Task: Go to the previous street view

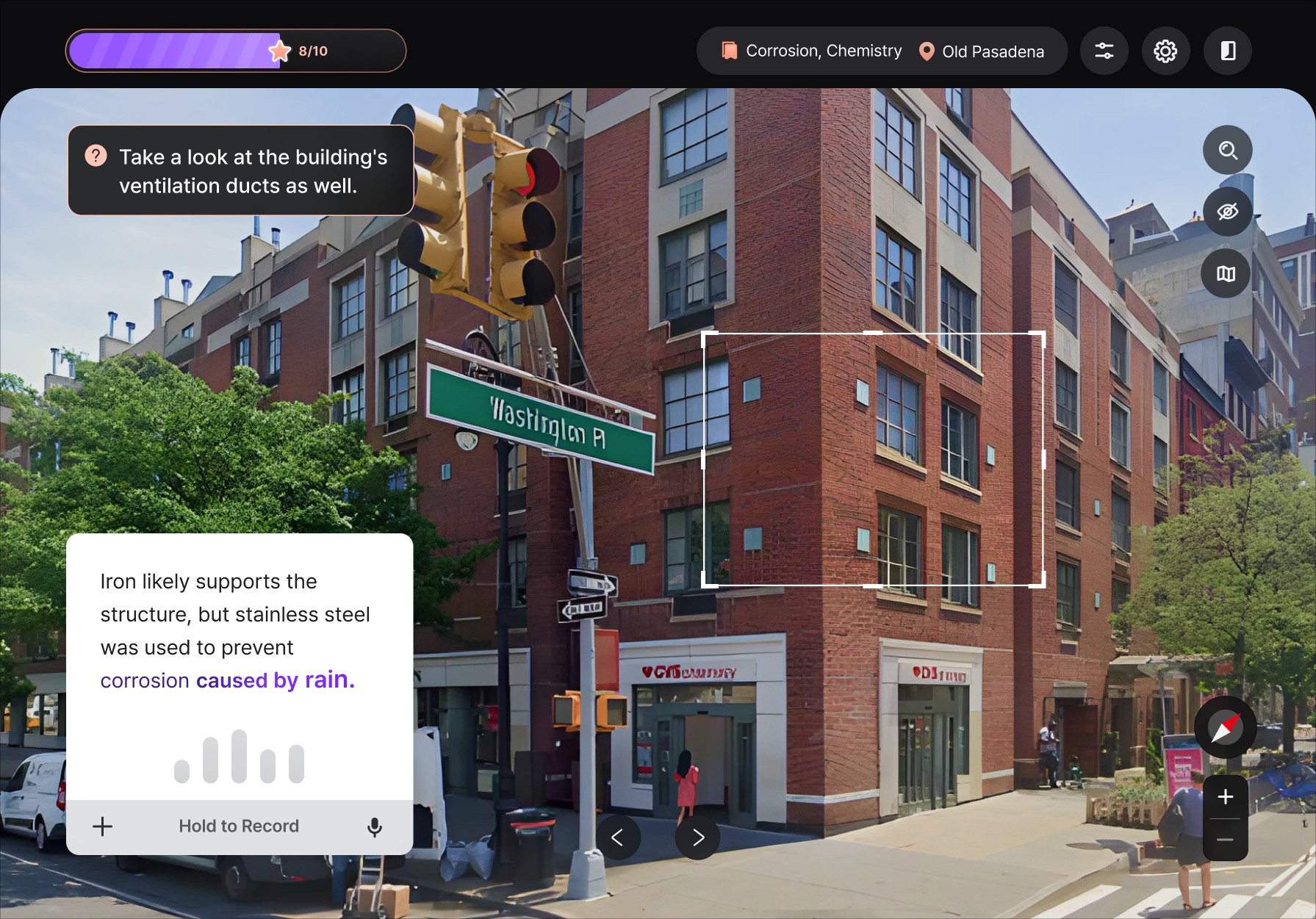Action: [x=618, y=837]
